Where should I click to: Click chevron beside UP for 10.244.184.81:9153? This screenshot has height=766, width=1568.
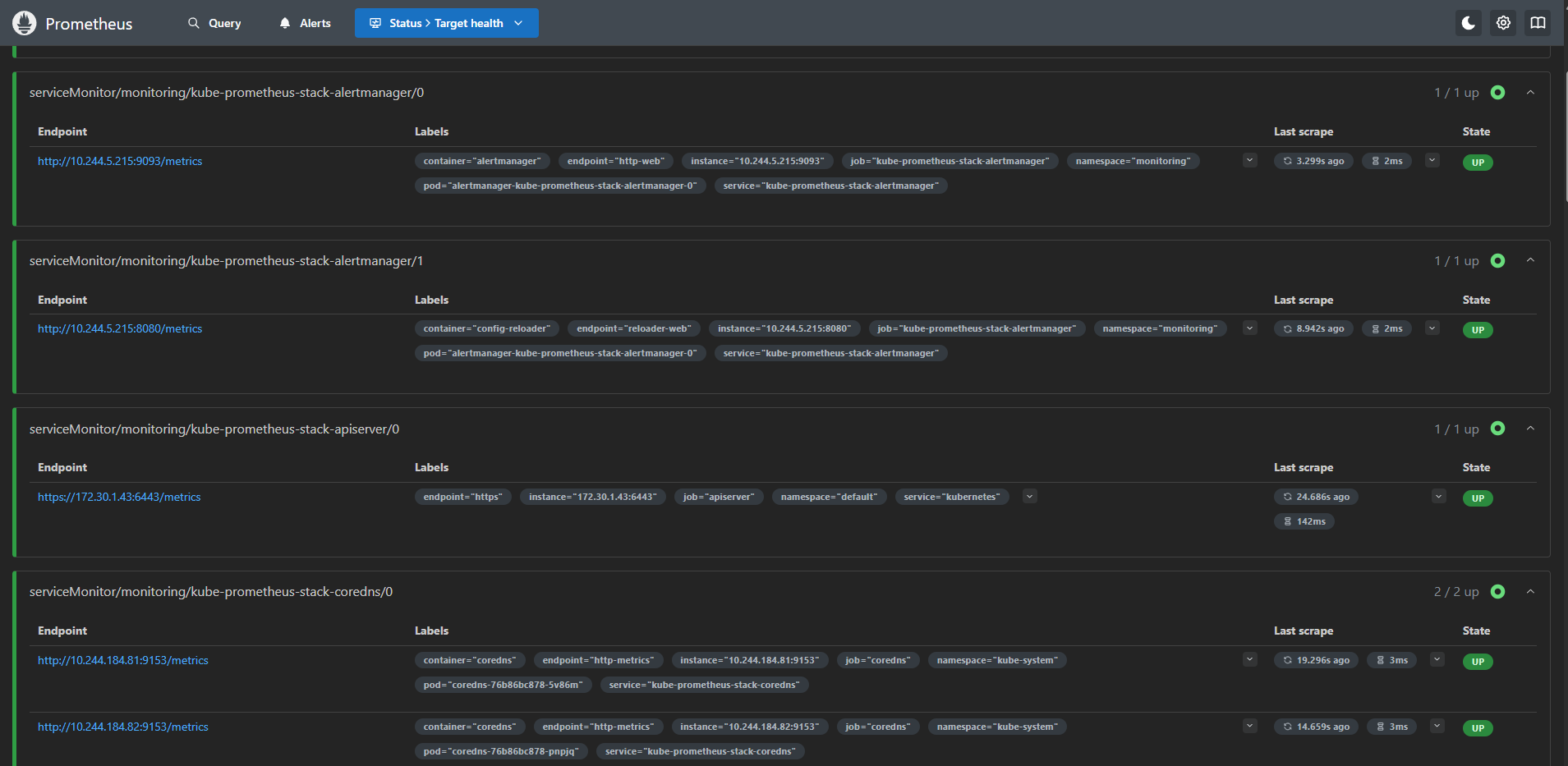tap(1437, 659)
